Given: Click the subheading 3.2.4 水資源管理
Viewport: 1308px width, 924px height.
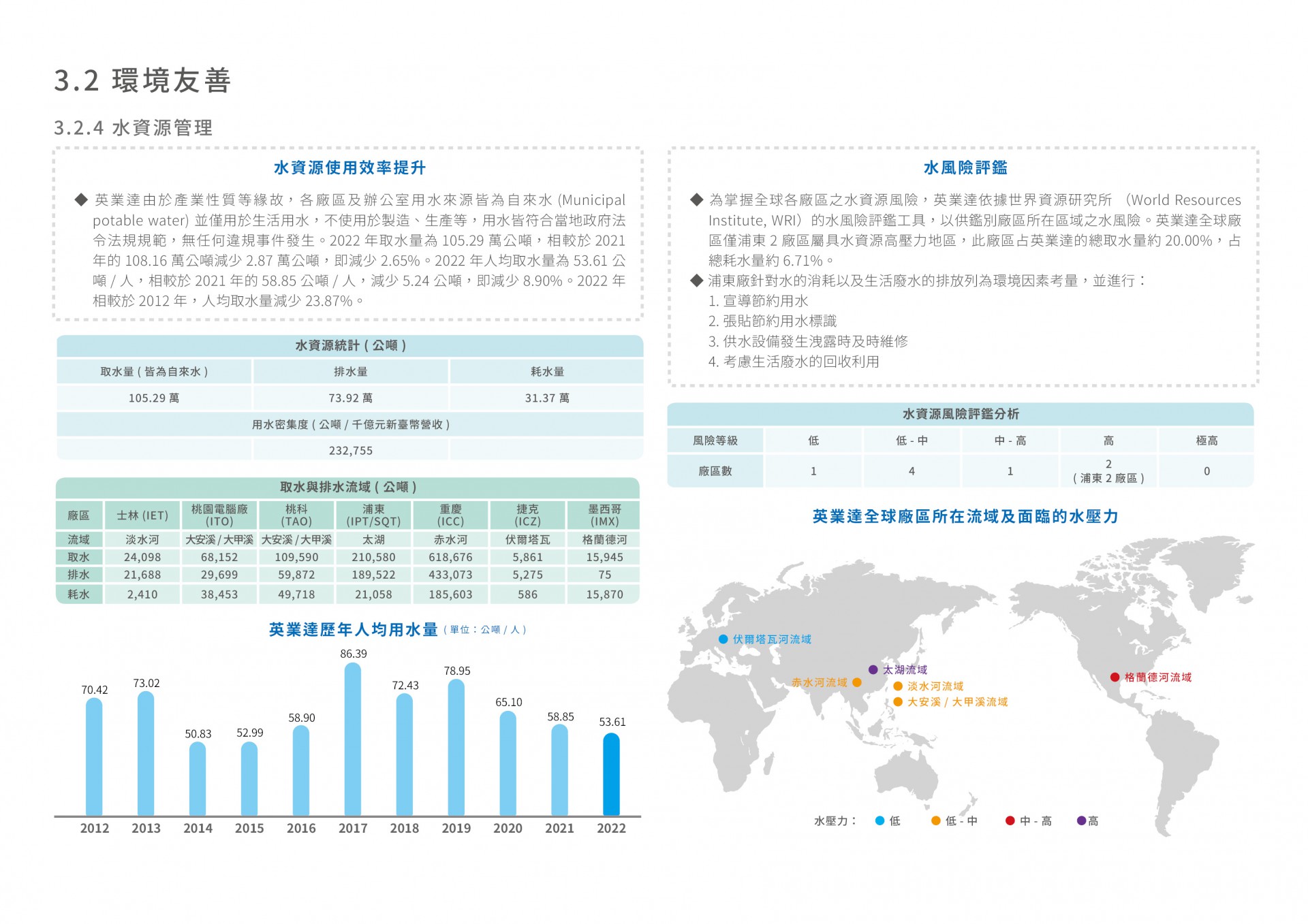Looking at the screenshot, I should [134, 128].
